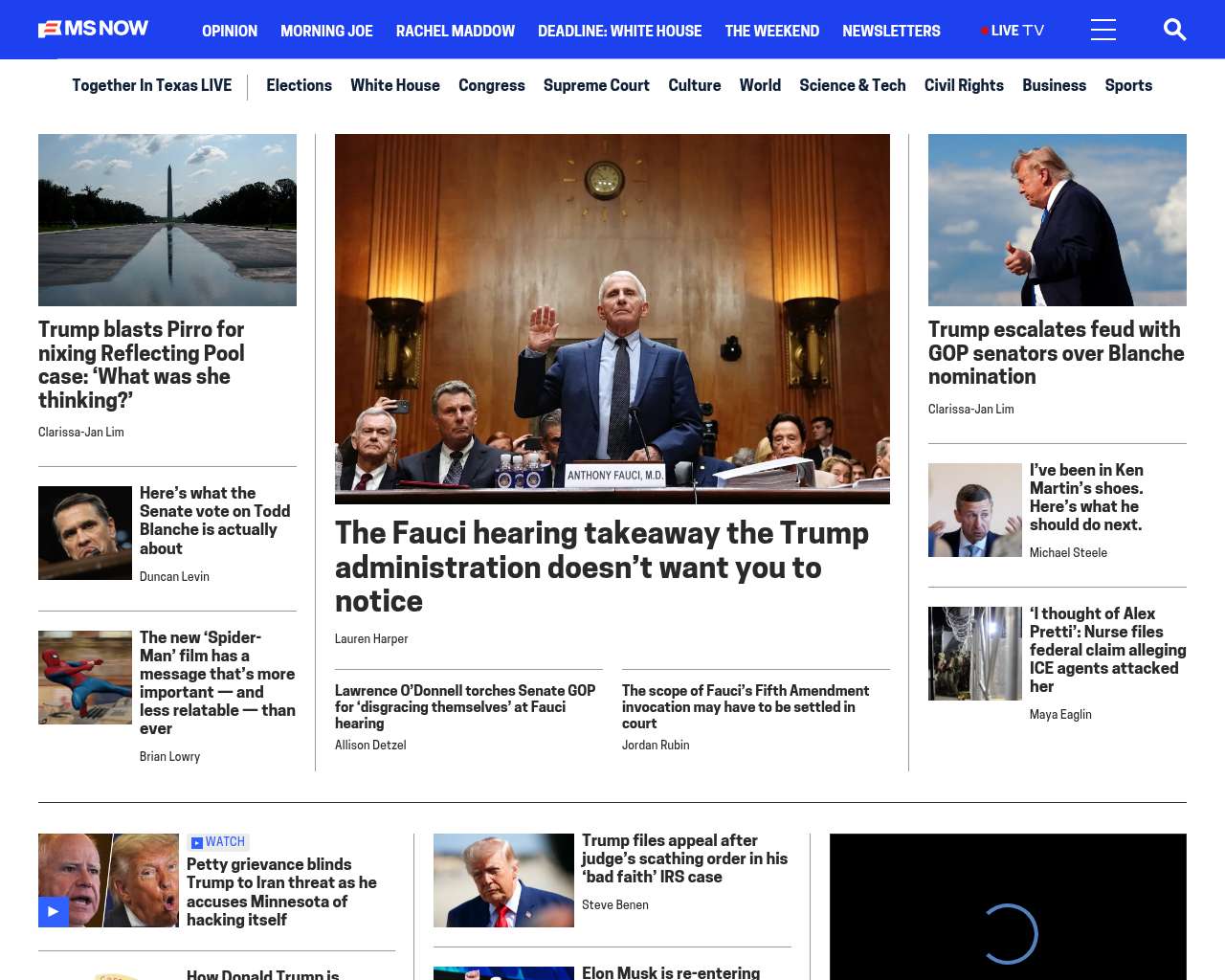Viewport: 1225px width, 980px height.
Task: Open Together In Texas LIVE link
Action: coord(151,85)
